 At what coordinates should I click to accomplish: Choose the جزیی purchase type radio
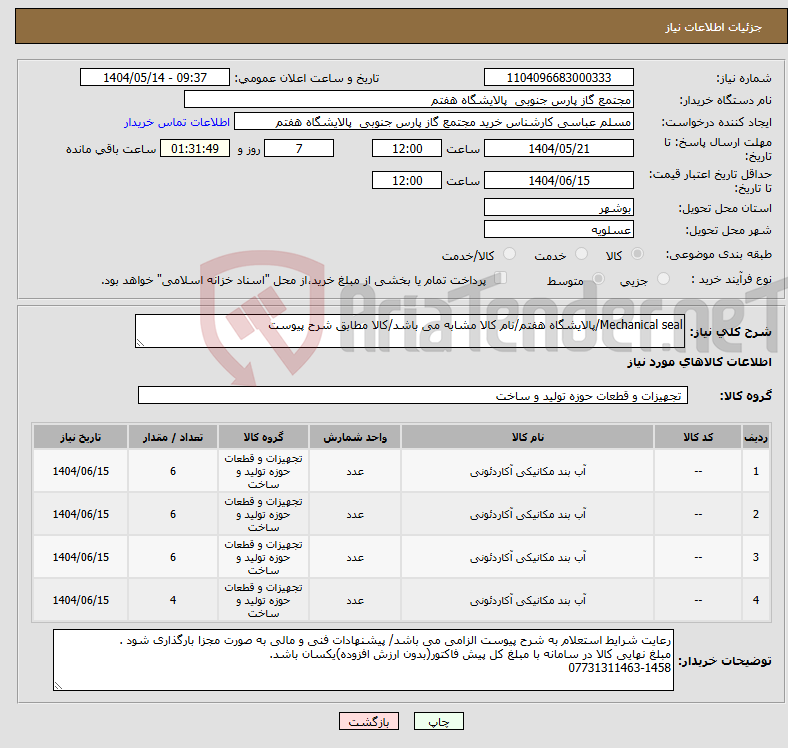663,278
